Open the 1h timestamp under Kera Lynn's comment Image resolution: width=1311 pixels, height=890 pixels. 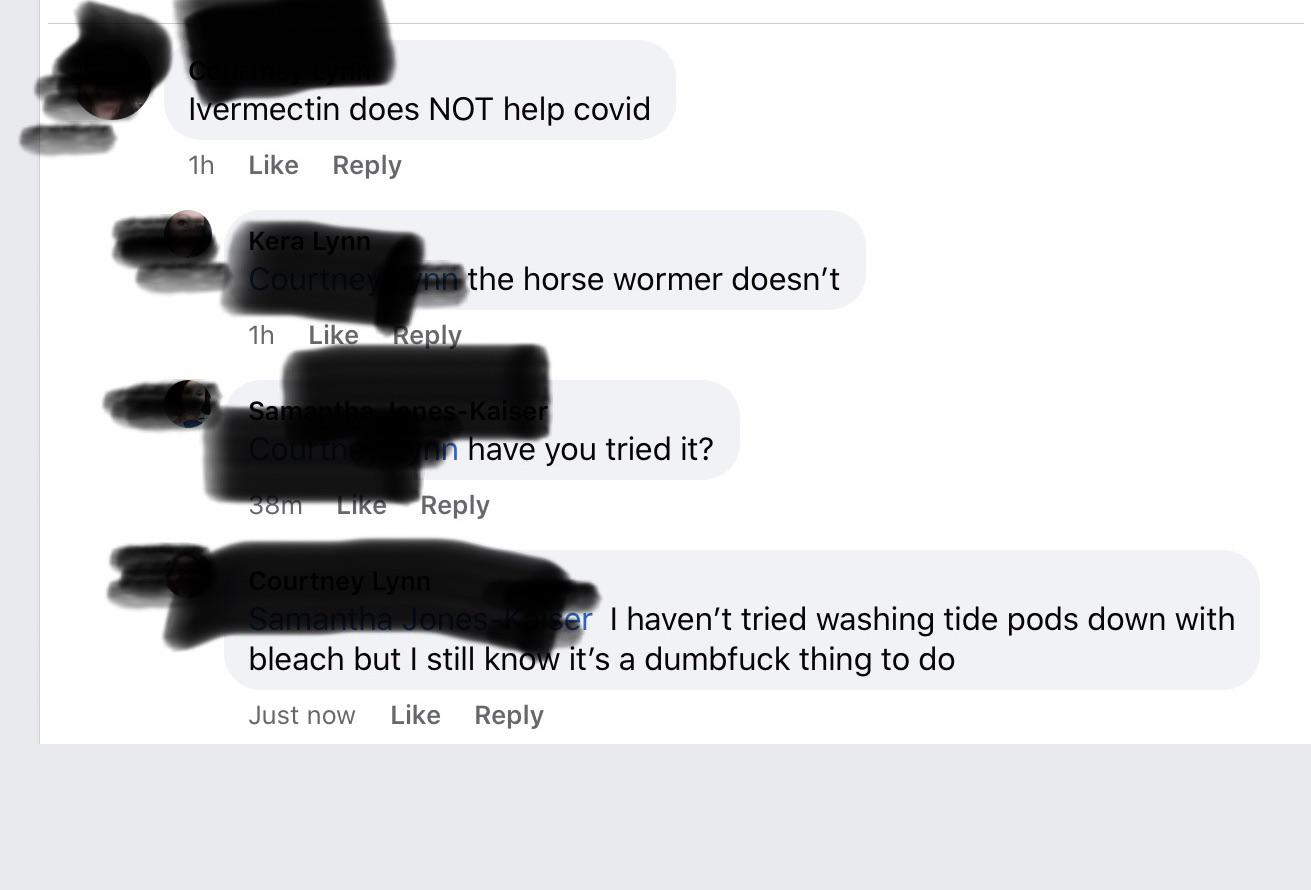point(261,335)
